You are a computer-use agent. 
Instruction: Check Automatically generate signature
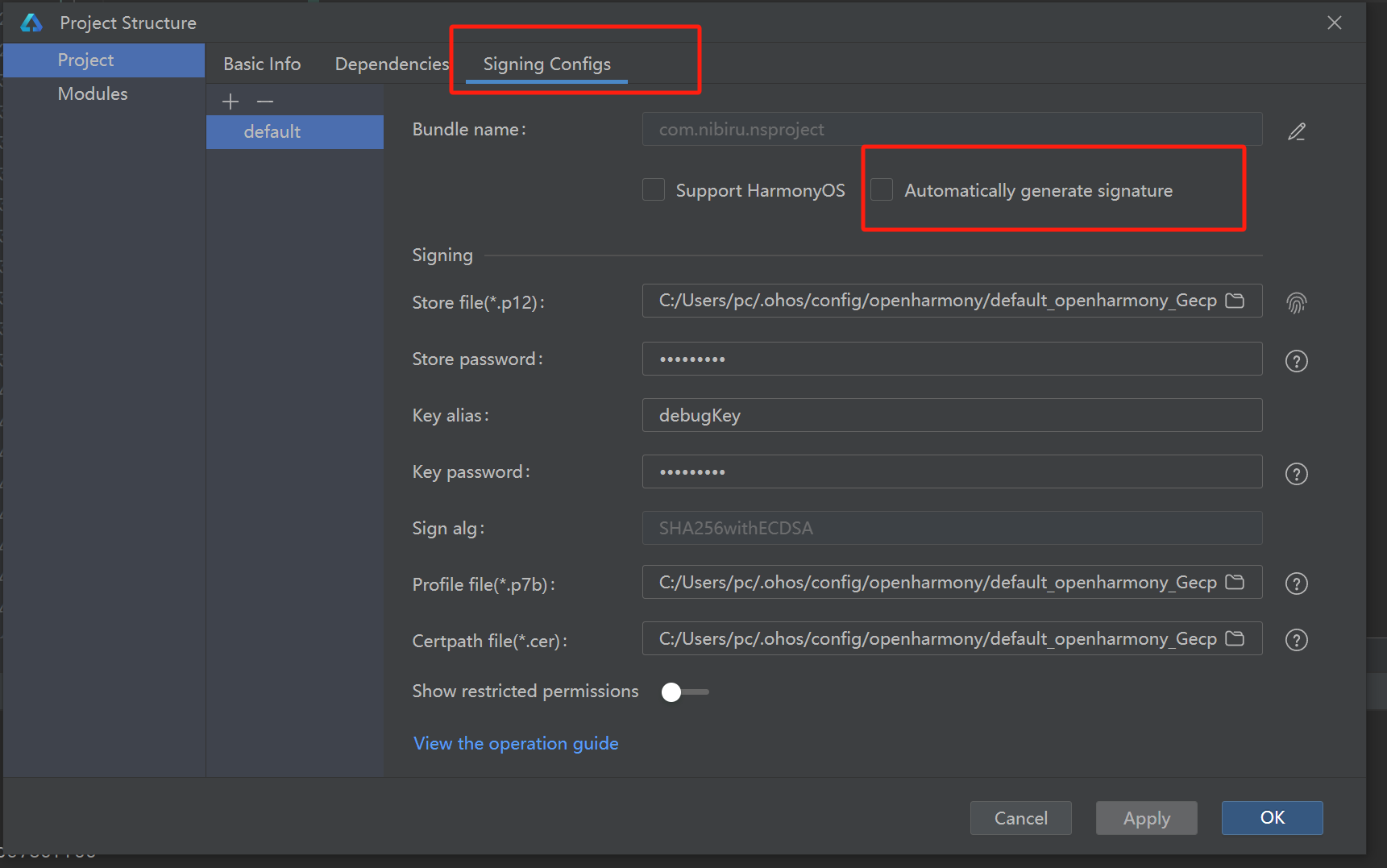pos(882,190)
